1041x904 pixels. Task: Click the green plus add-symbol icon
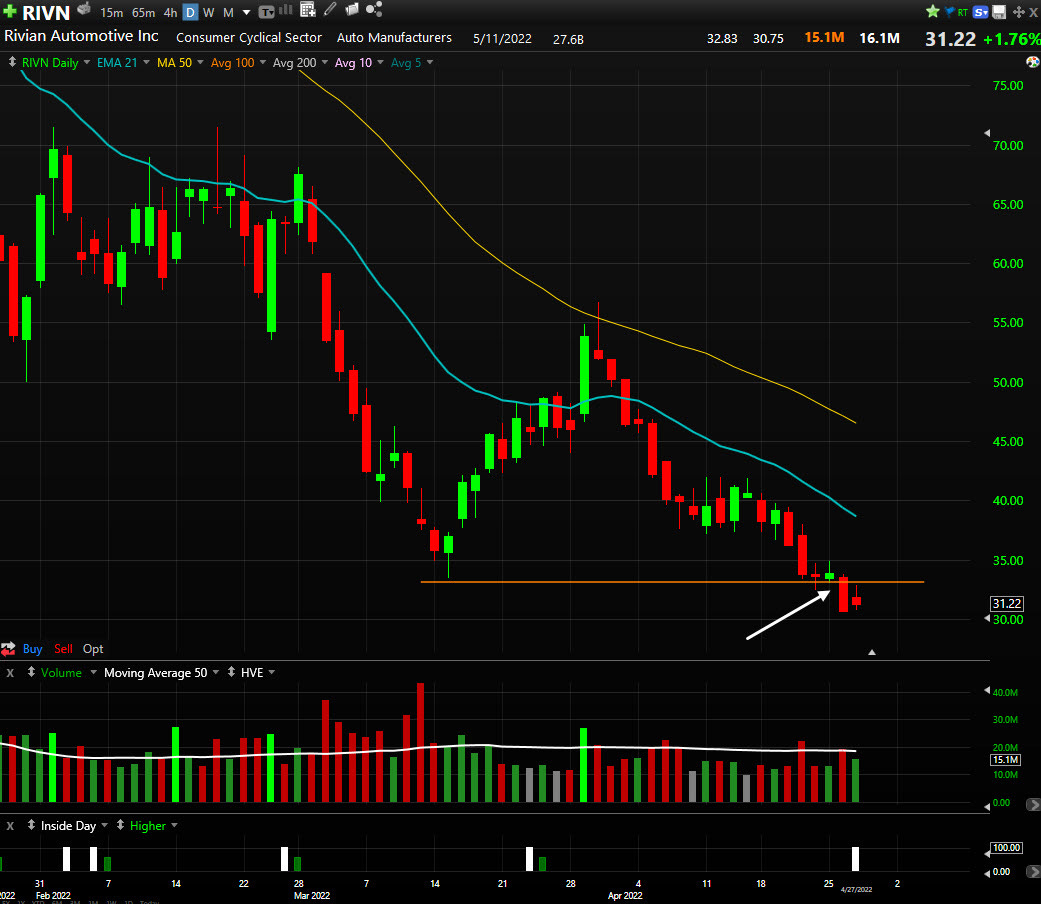pyautogui.click(x=9, y=11)
